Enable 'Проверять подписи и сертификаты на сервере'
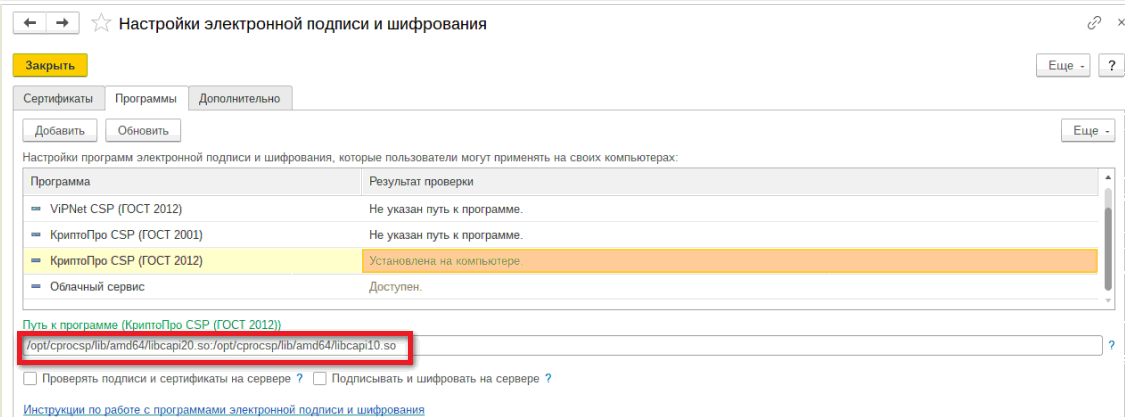 pos(30,379)
